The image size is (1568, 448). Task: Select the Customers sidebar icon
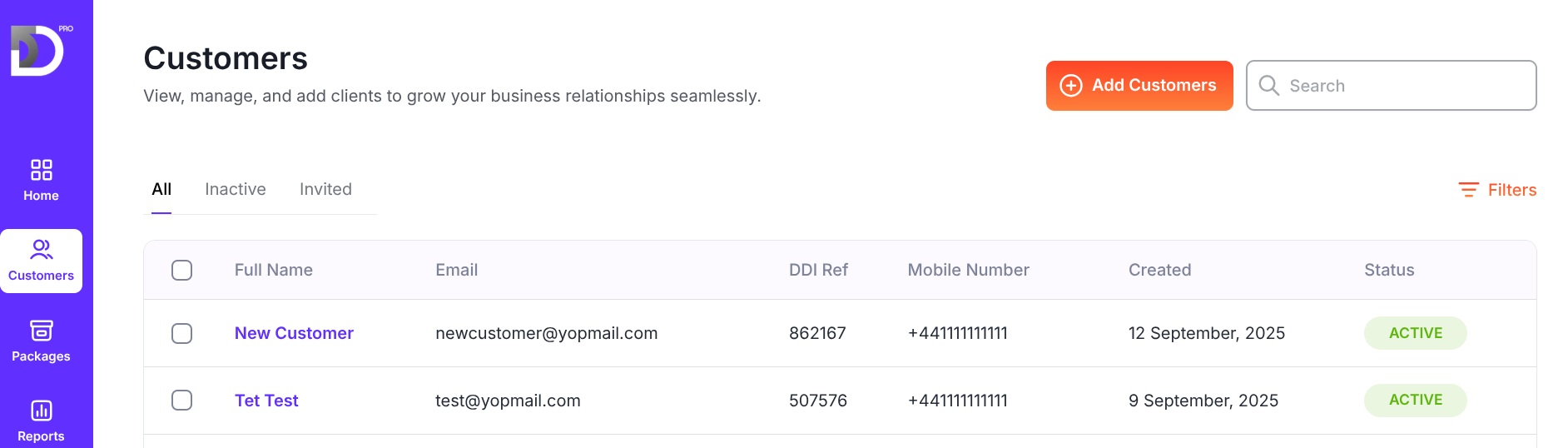41,249
